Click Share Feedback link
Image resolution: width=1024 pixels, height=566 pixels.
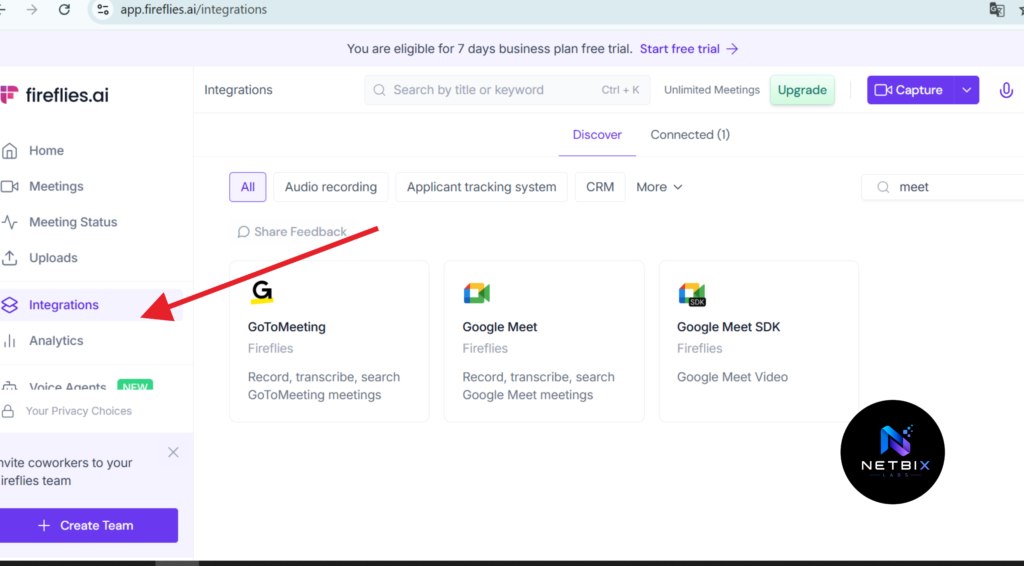292,232
